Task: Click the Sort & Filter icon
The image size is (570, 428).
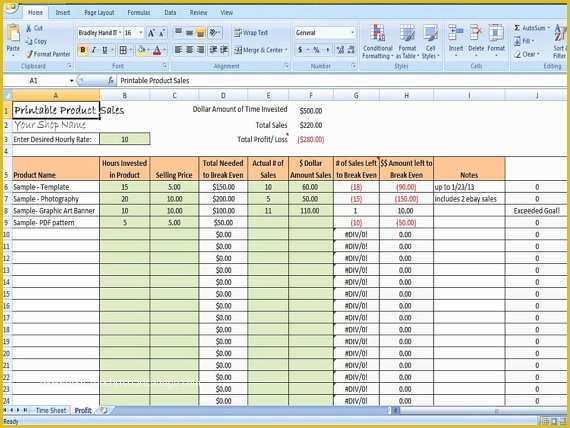Action: coord(560,33)
